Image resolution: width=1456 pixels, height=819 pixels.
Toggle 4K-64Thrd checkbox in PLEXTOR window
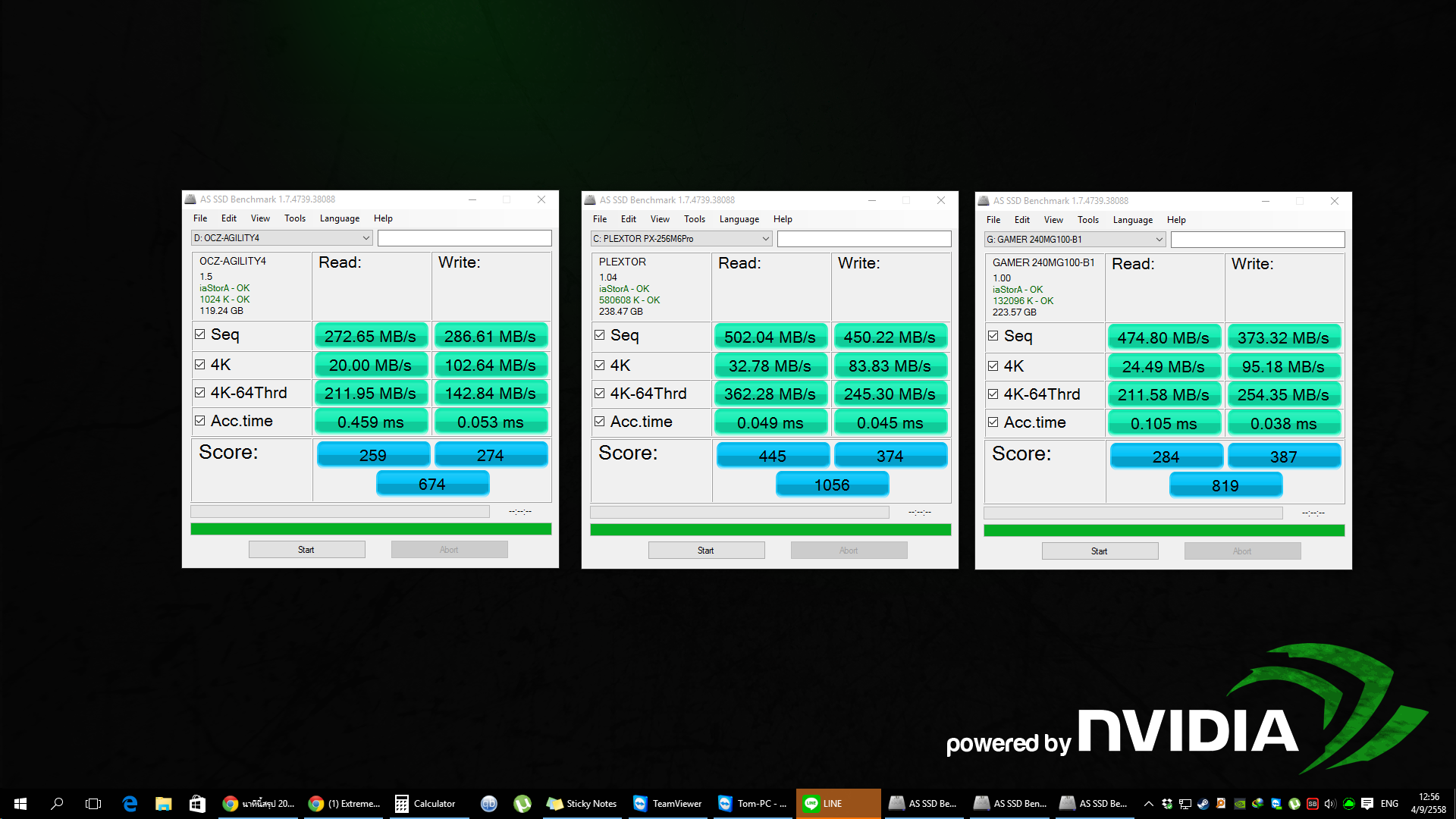coord(600,394)
